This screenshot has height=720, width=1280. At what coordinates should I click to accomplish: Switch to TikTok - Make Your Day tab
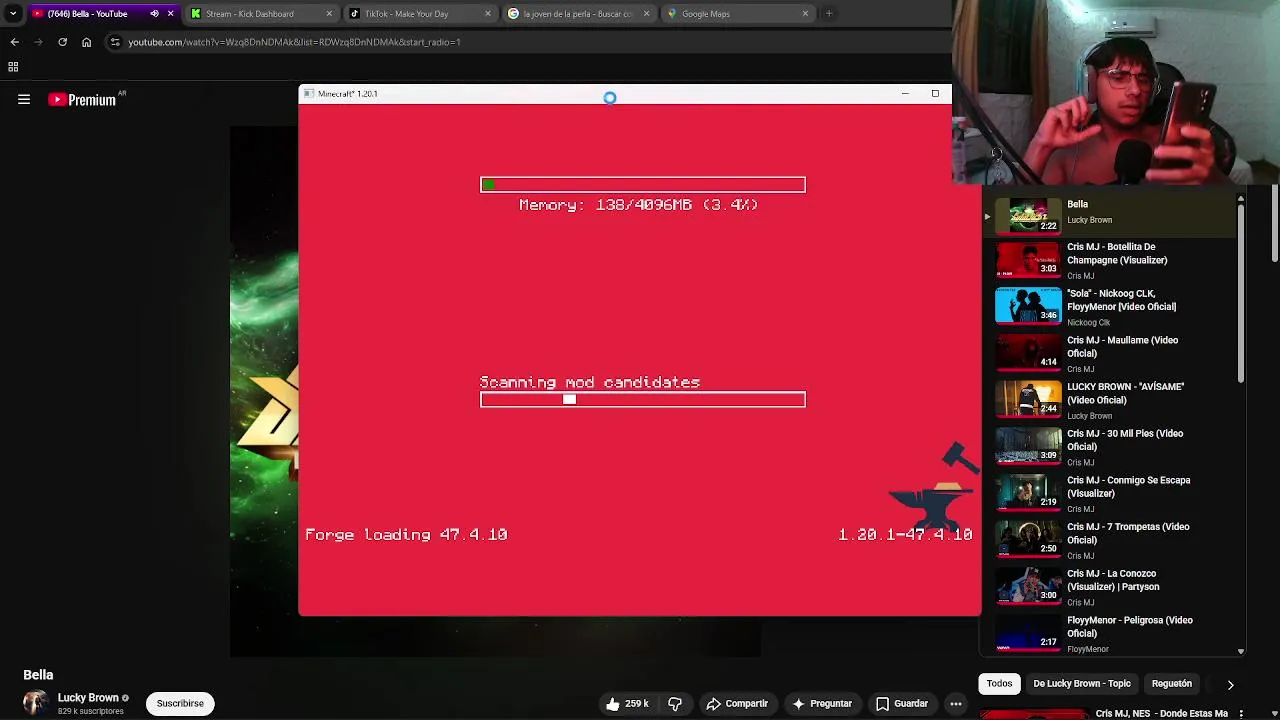pos(420,14)
